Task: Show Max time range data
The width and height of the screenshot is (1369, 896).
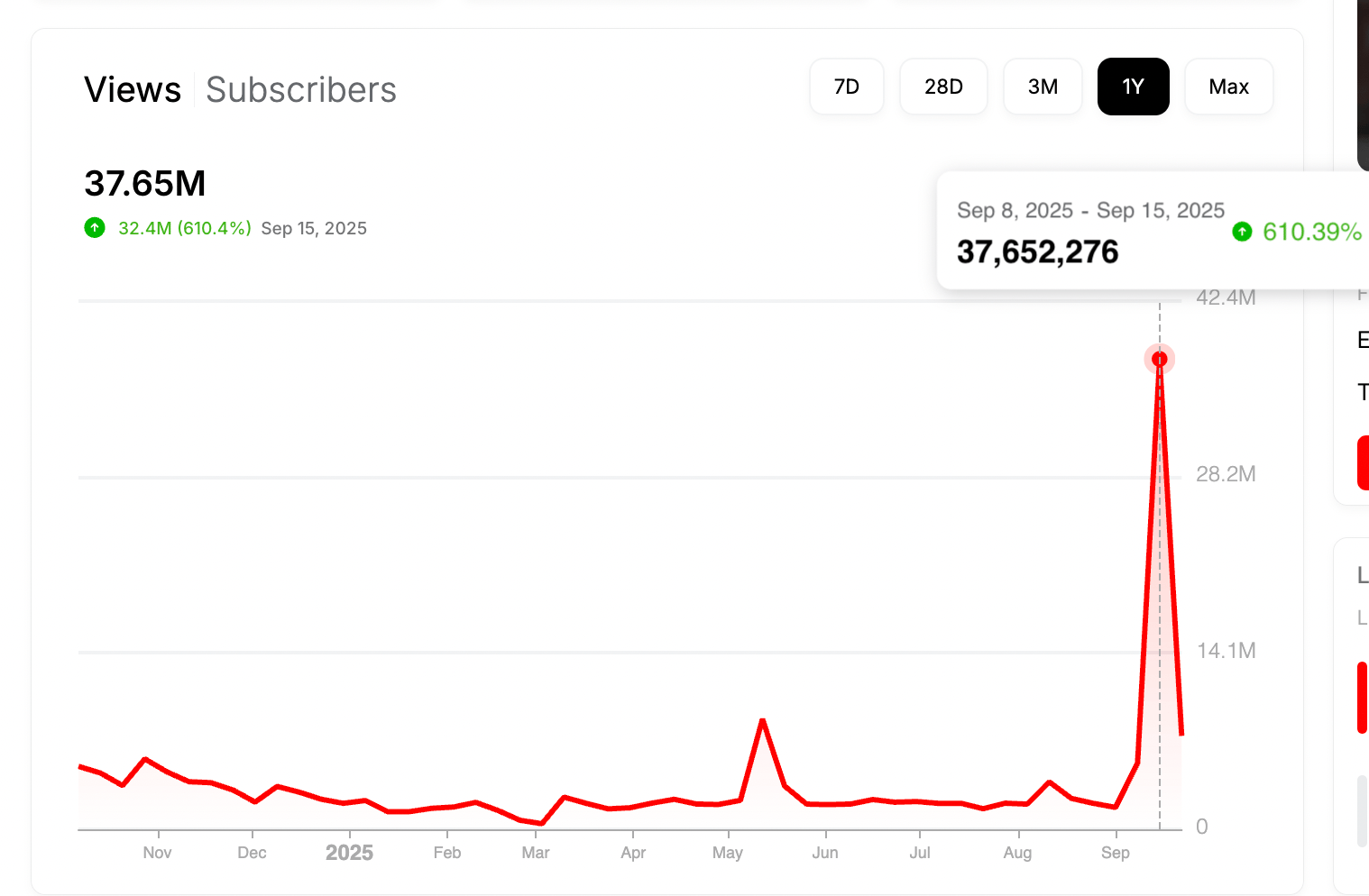Action: (1228, 87)
